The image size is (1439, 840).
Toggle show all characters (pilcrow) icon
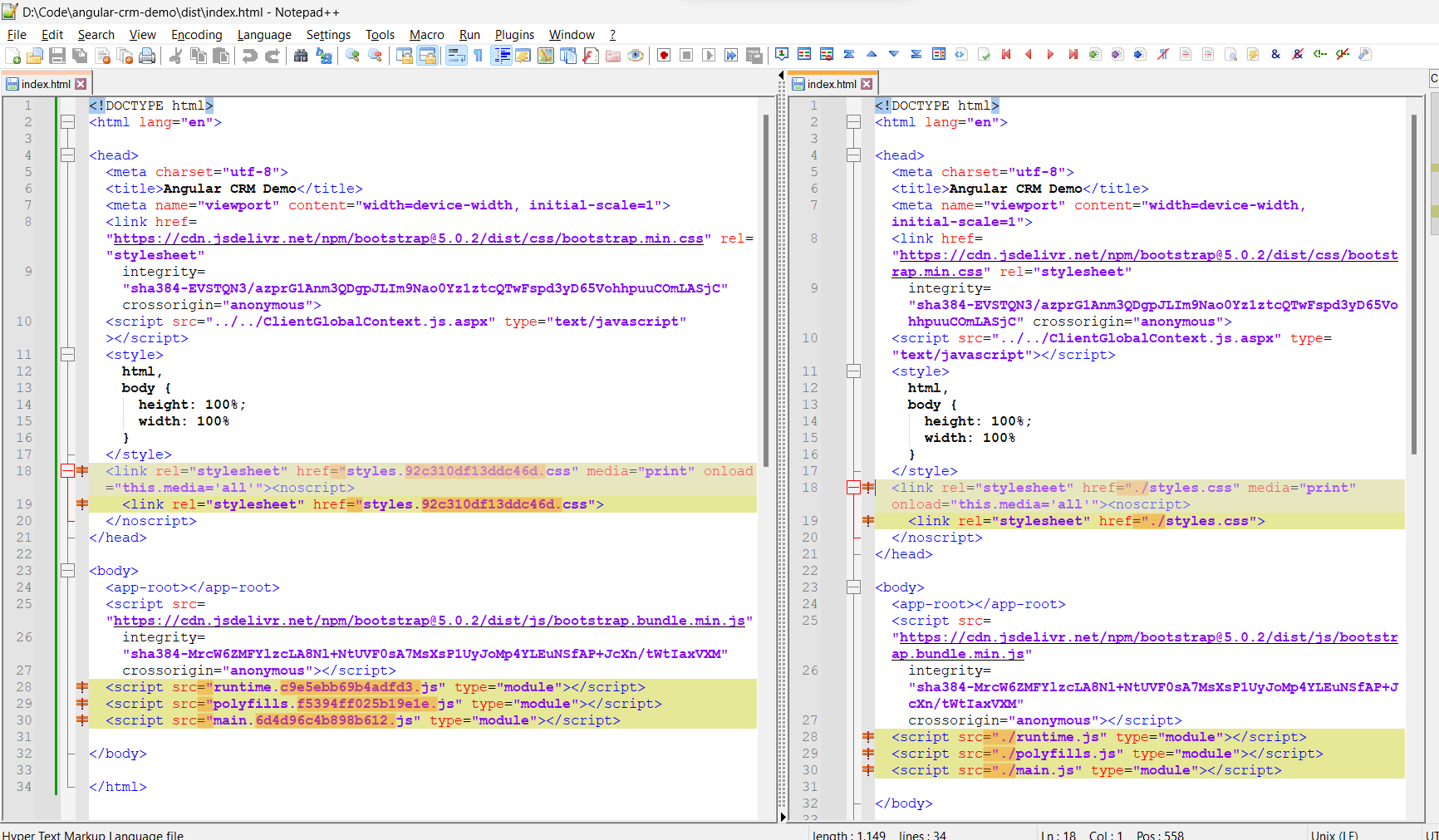tap(479, 56)
